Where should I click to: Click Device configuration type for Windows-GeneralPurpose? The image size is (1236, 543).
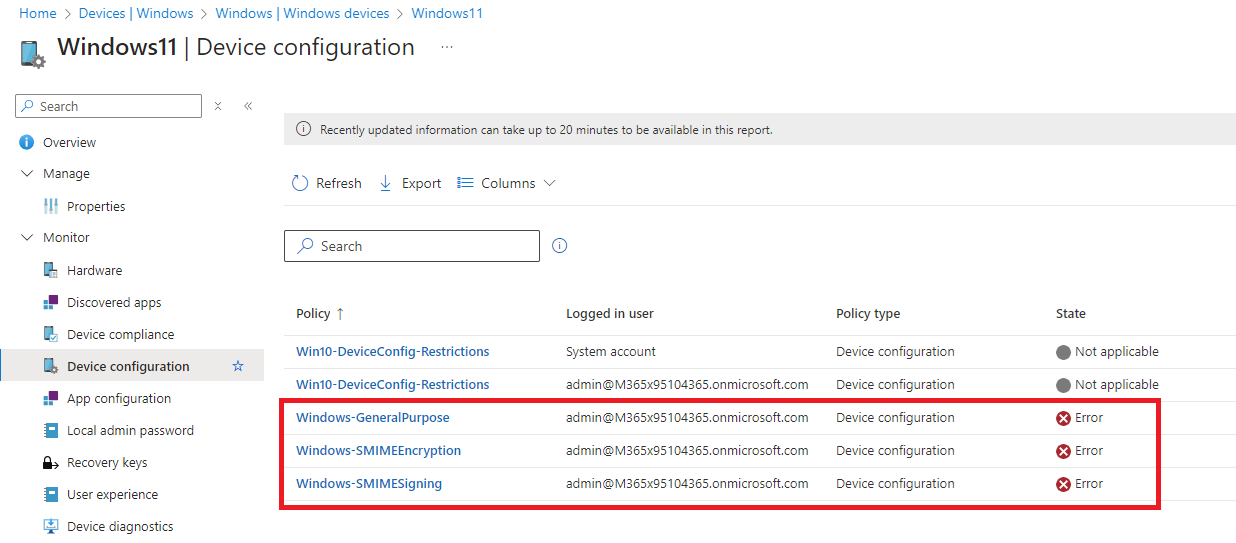point(895,418)
